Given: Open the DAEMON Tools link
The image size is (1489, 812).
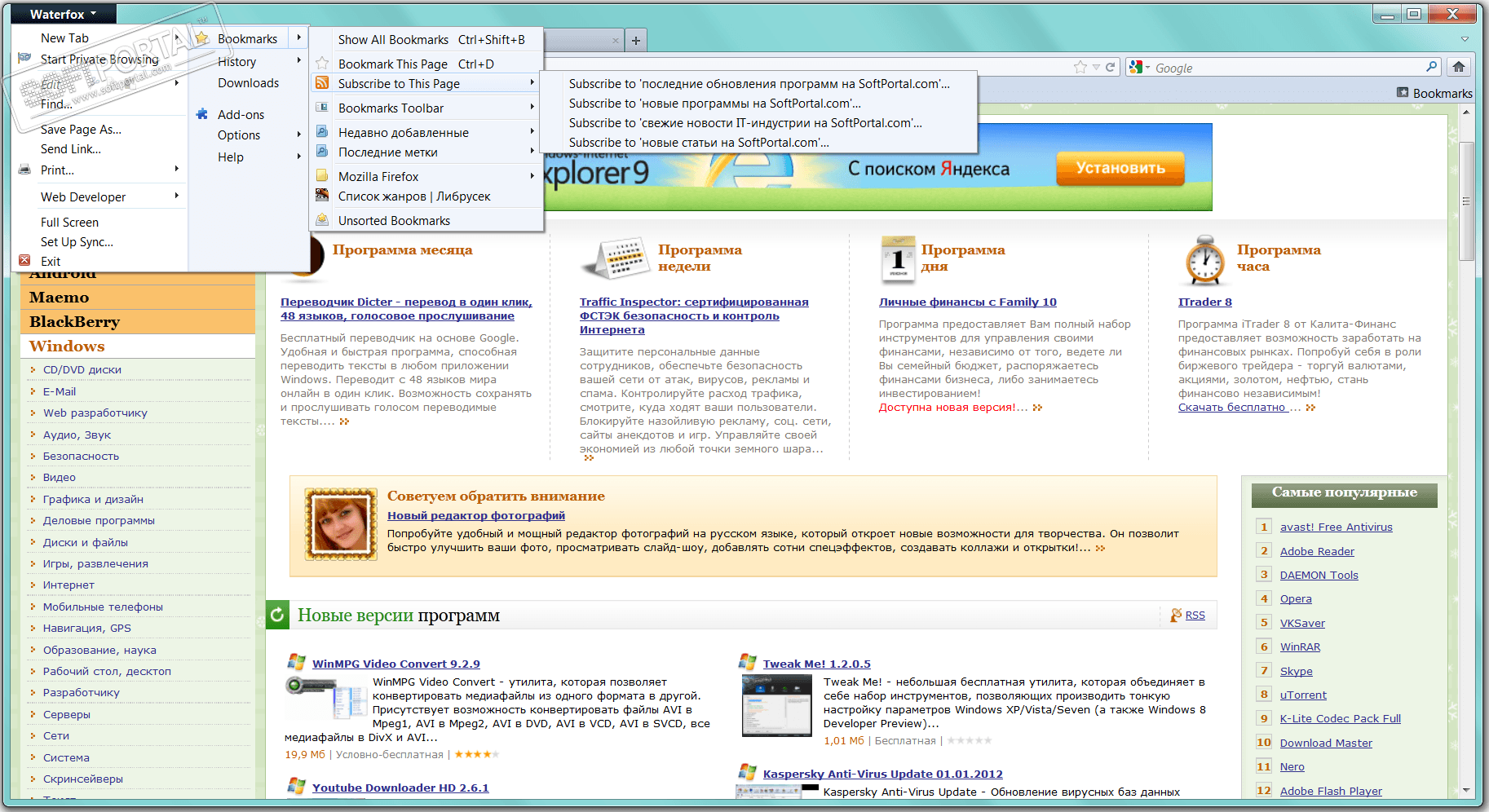Looking at the screenshot, I should click(x=1319, y=575).
